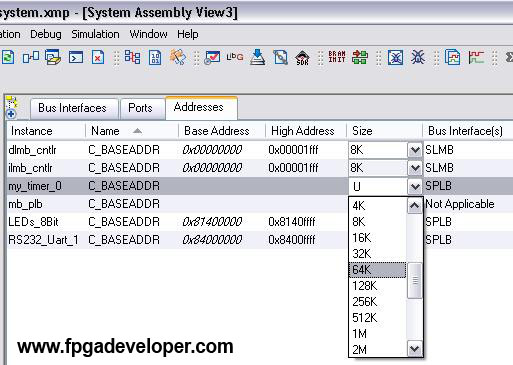Click the red green waveform graph icon
The width and height of the screenshot is (513, 365).
click(x=476, y=57)
